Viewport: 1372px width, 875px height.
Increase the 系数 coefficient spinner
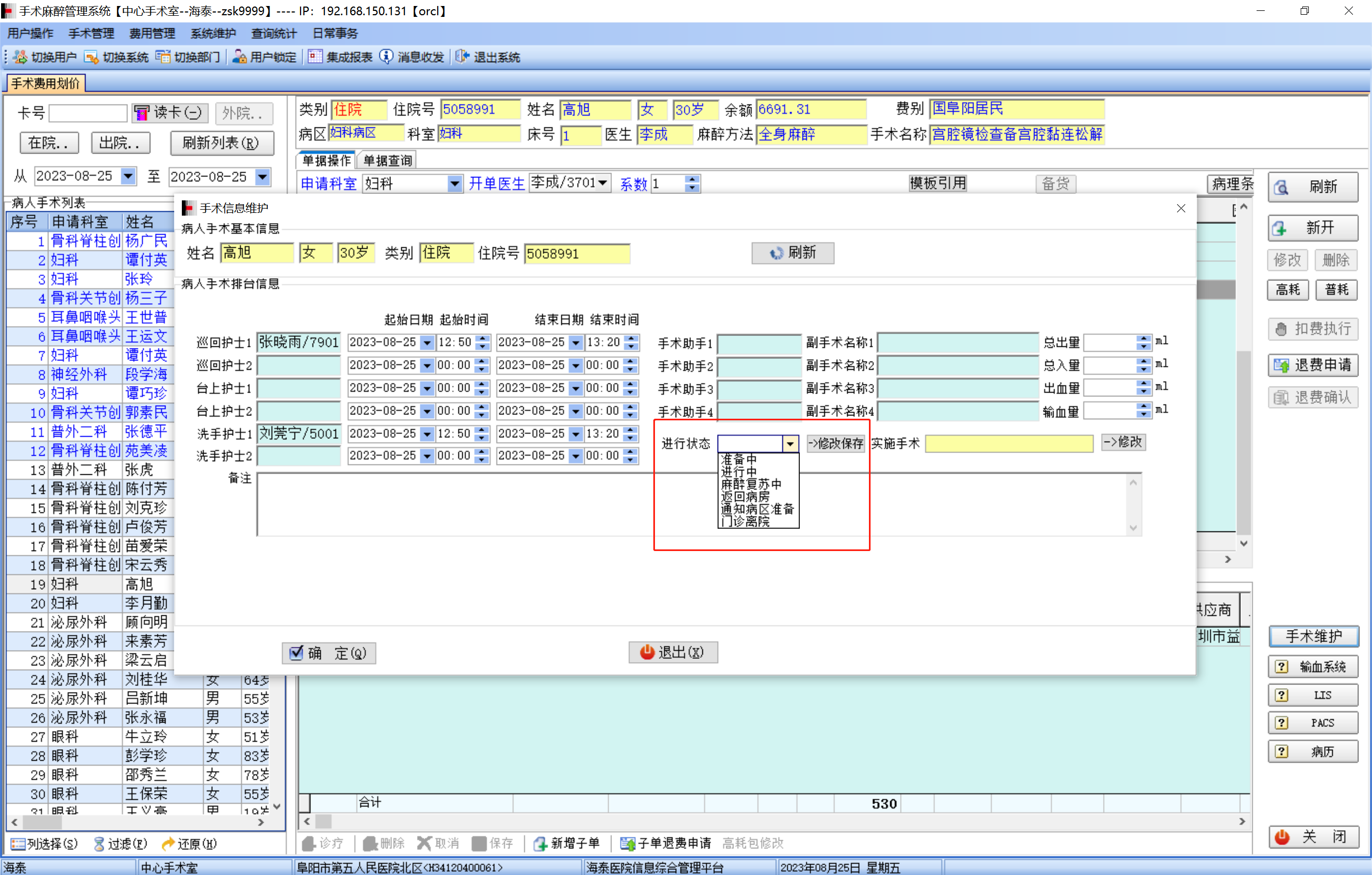coord(691,180)
